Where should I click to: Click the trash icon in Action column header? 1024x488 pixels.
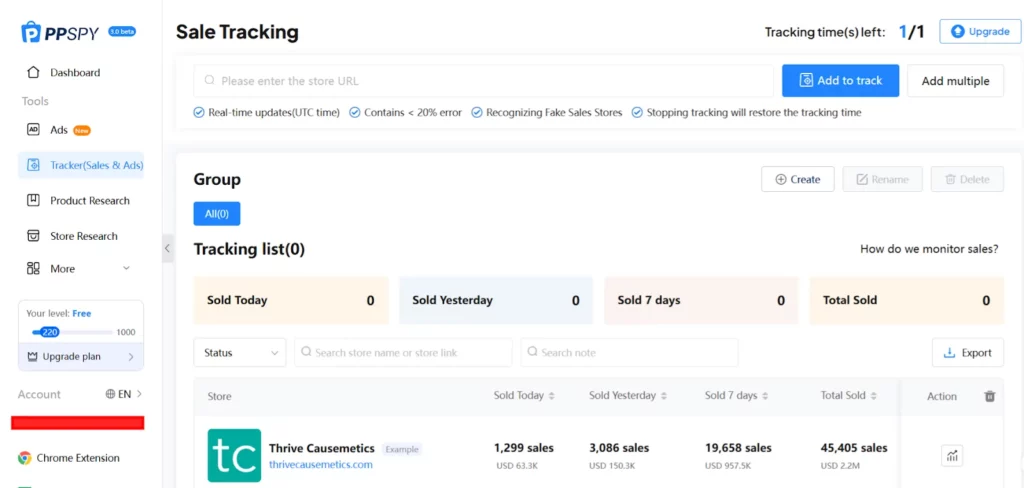990,396
